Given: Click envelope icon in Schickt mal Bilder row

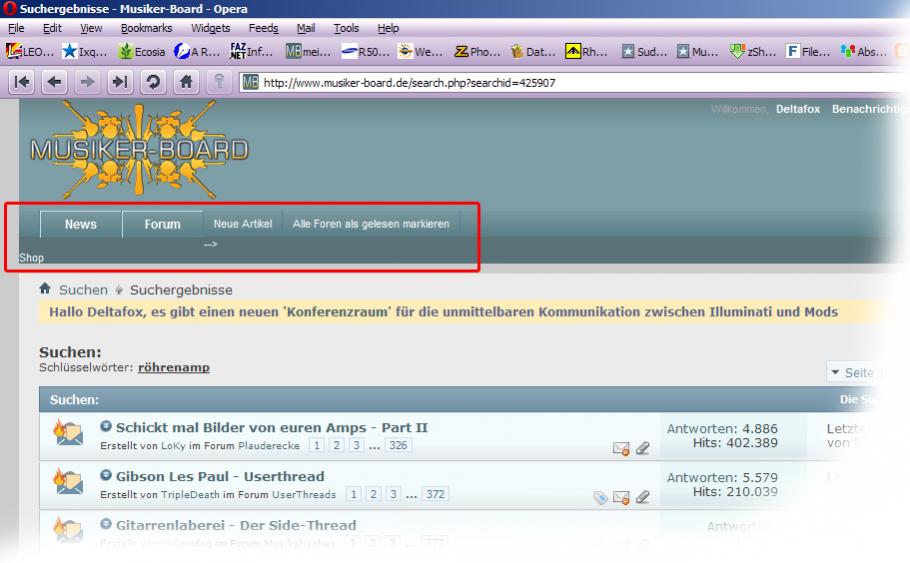Looking at the screenshot, I should tap(621, 449).
